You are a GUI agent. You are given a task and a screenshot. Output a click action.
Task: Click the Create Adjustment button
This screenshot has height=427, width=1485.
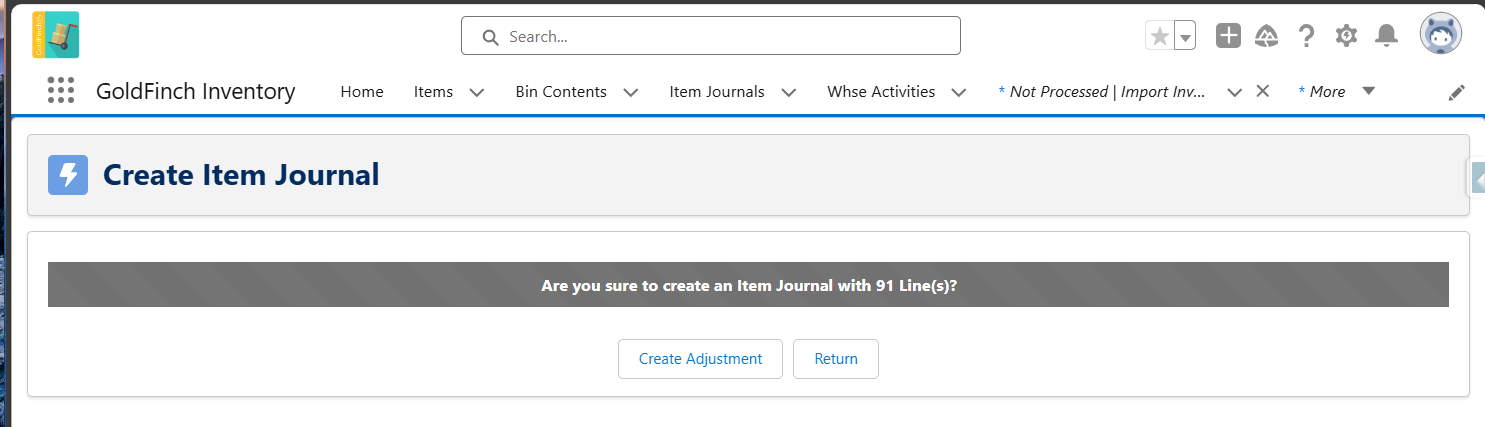click(x=700, y=359)
